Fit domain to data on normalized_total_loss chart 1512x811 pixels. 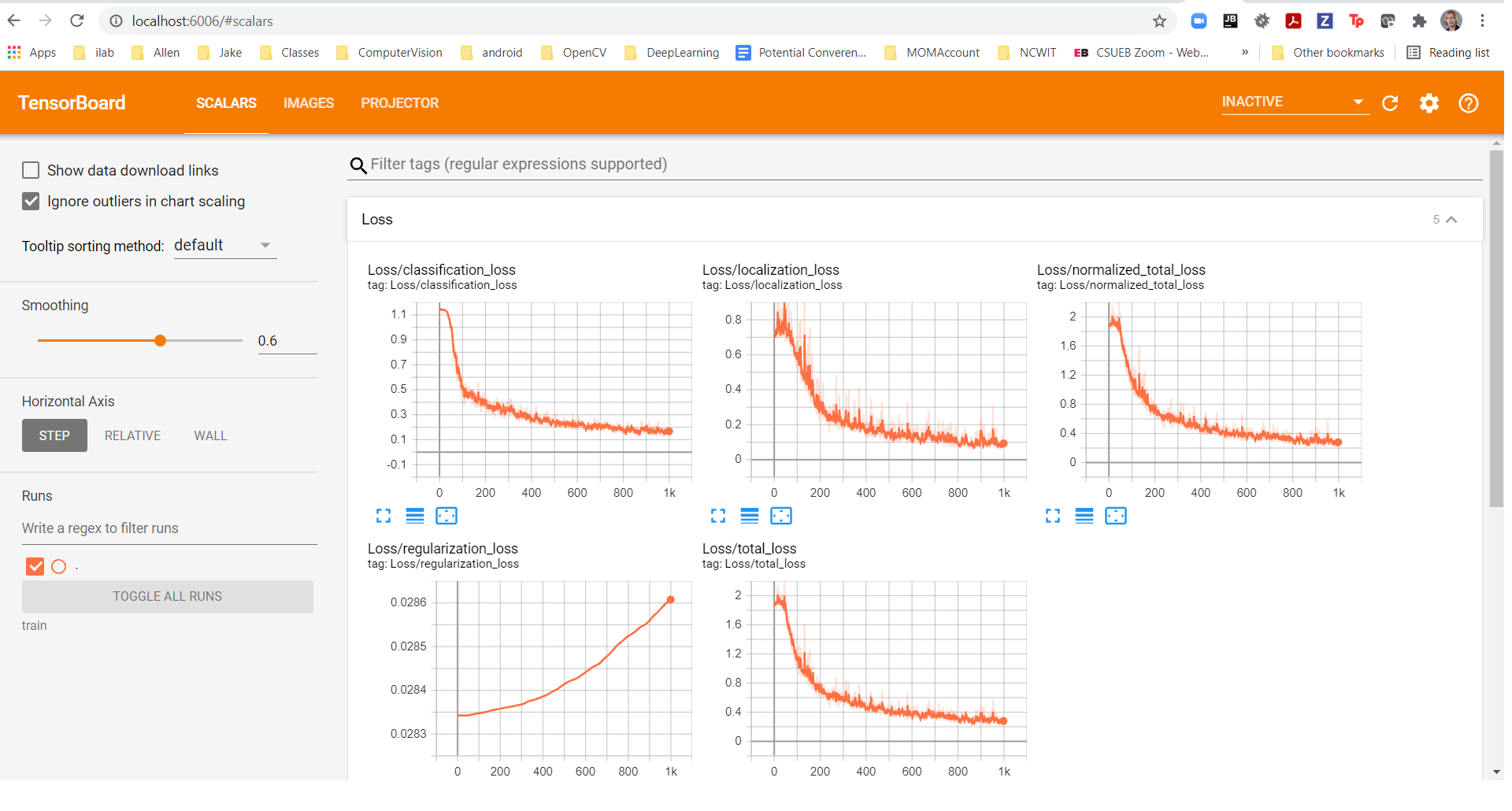pyautogui.click(x=1116, y=516)
